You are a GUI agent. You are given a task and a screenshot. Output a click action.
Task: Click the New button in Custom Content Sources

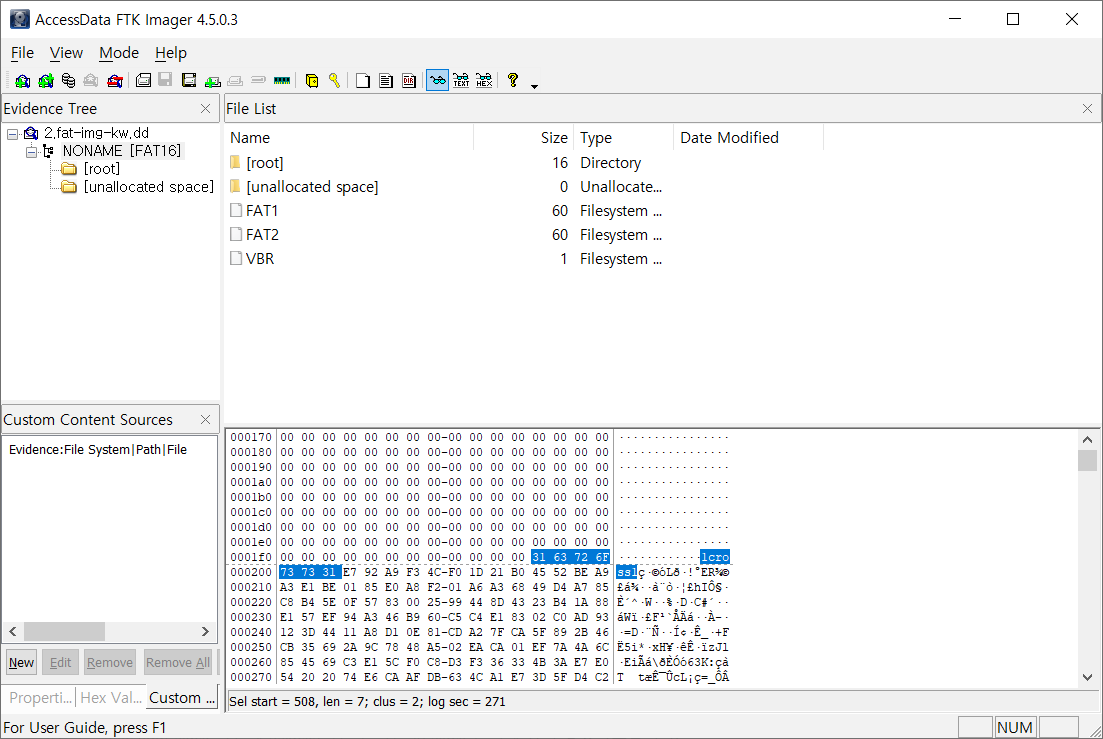click(21, 662)
